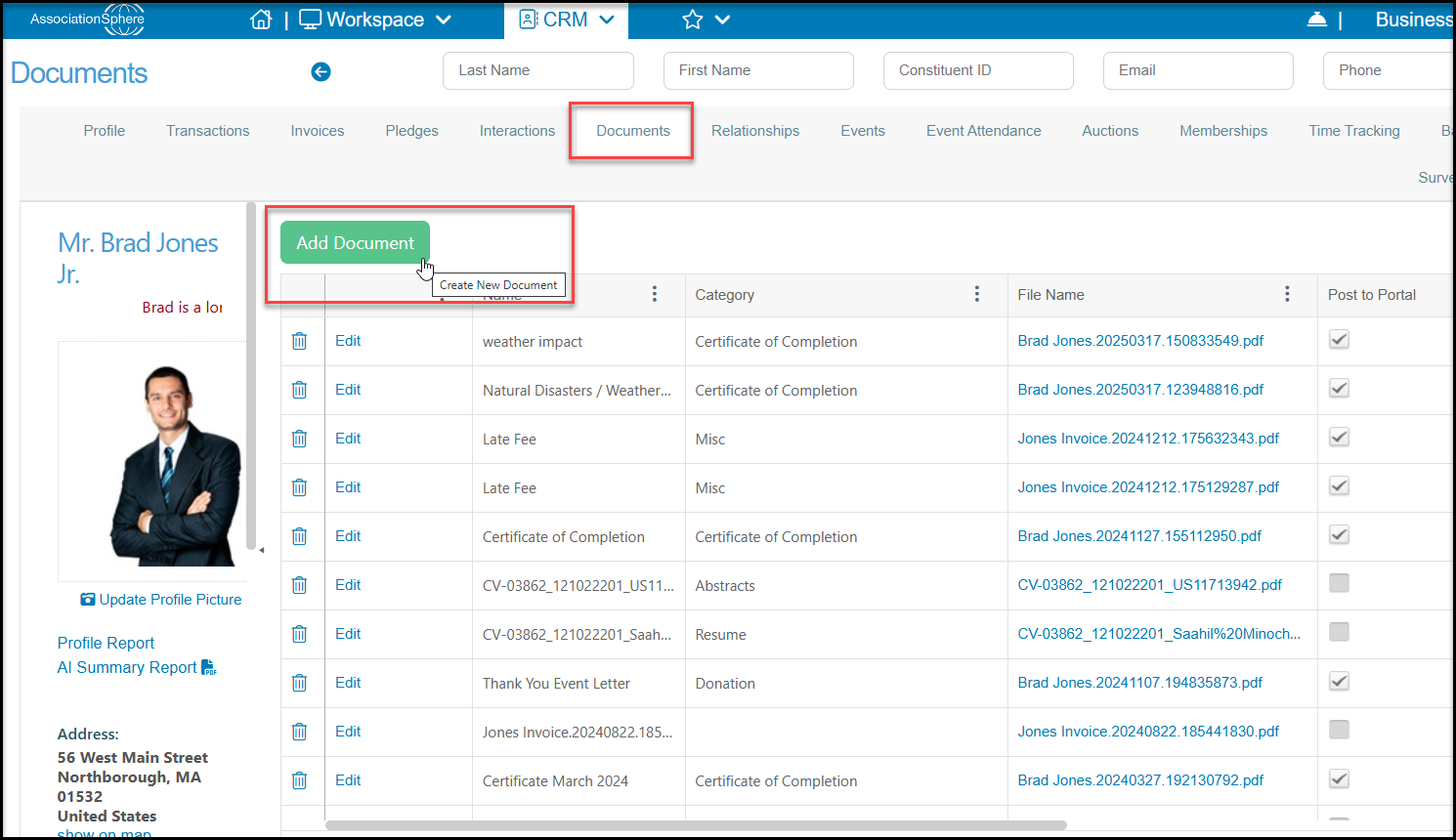Expand the CRM dropdown menu
Screen dimensions: 1456x840
pyautogui.click(x=607, y=20)
